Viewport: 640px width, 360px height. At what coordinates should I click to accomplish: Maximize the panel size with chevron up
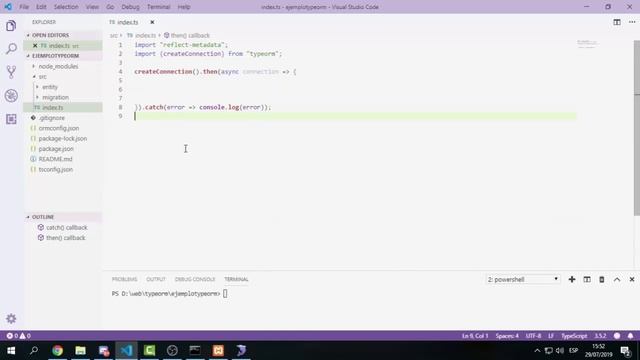617,280
